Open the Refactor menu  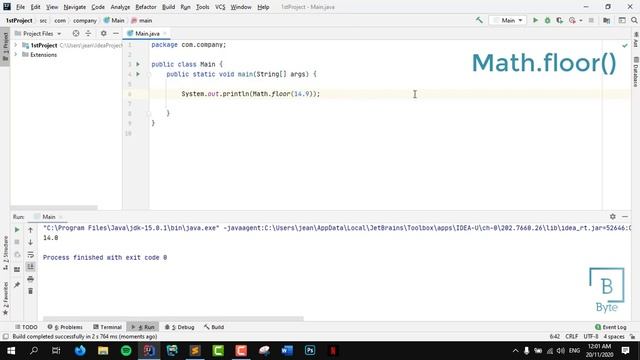[146, 7]
